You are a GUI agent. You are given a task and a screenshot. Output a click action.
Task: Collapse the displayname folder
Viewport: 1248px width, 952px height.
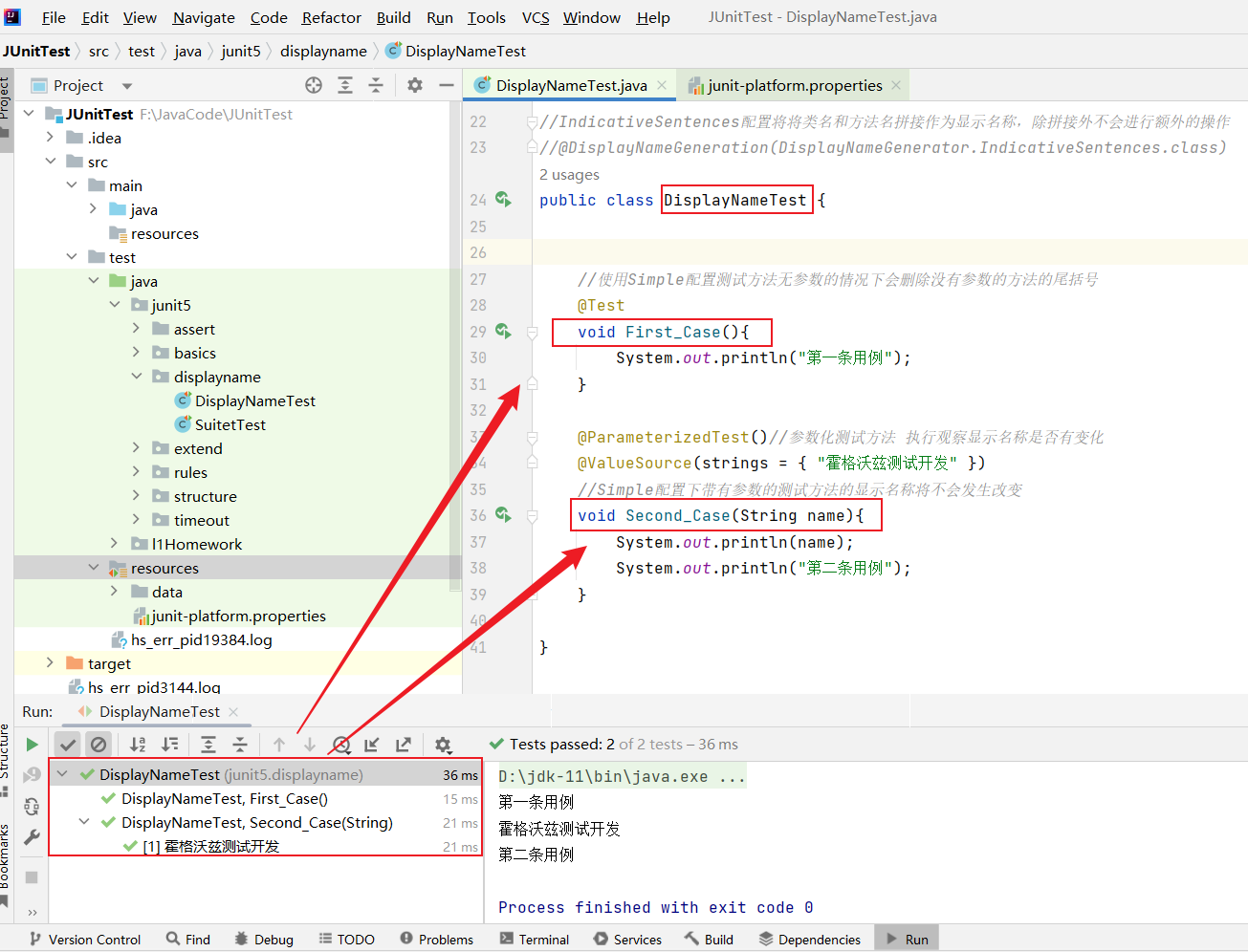pyautogui.click(x=137, y=377)
